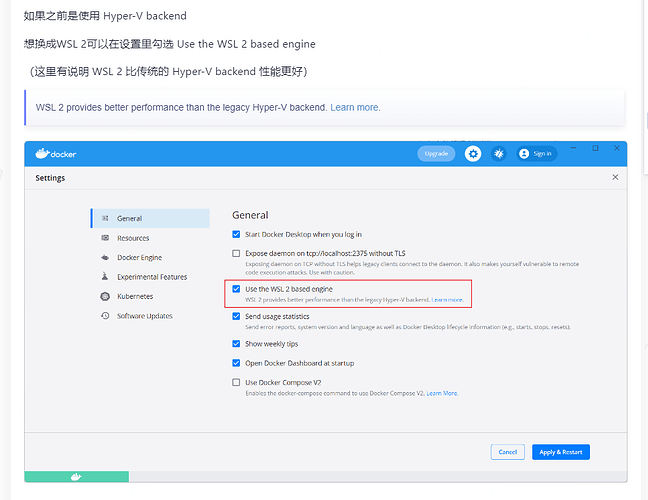Click the Settings title text
648x500 pixels.
(50, 178)
